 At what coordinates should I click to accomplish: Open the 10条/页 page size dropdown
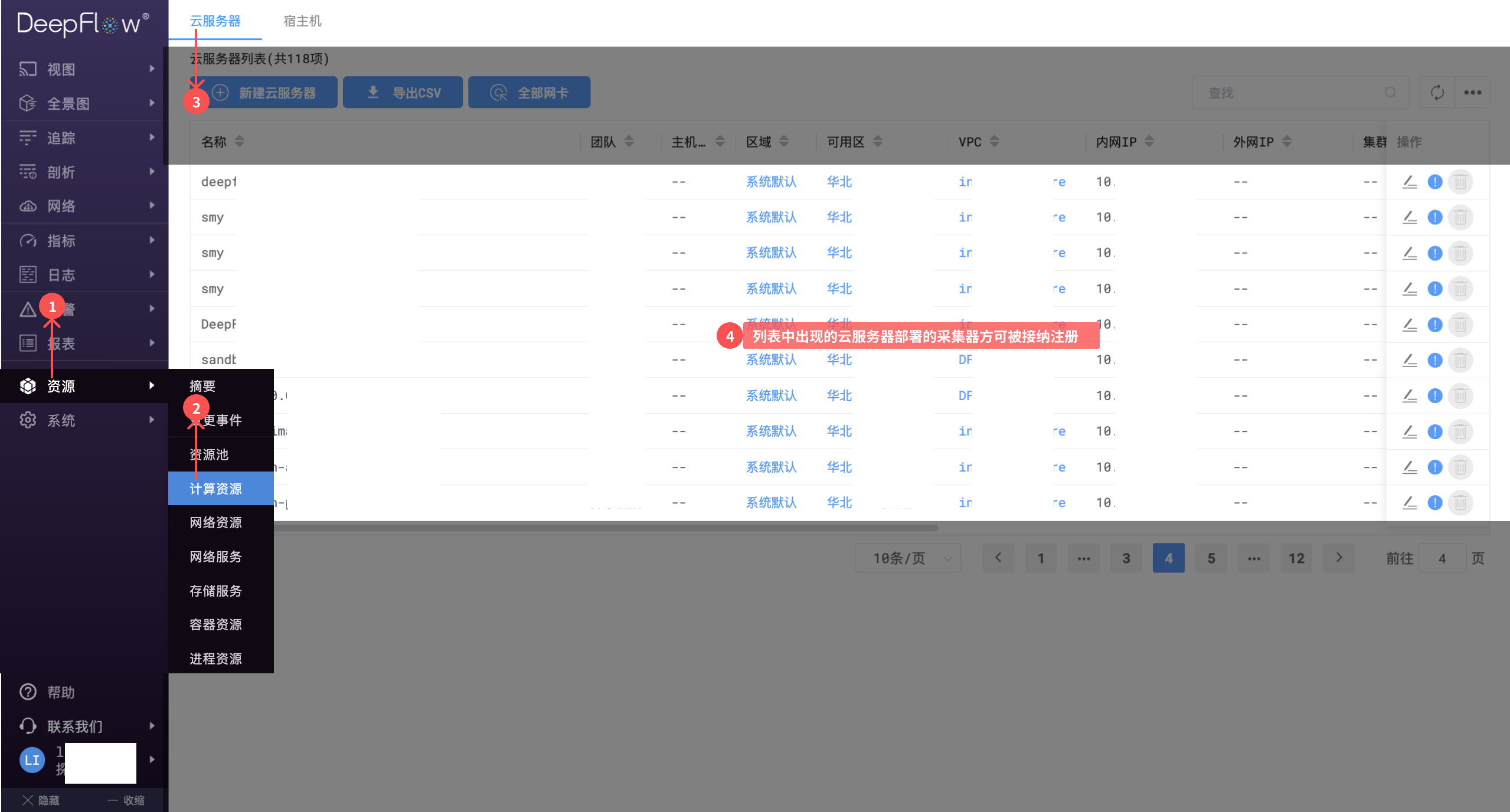coord(908,558)
